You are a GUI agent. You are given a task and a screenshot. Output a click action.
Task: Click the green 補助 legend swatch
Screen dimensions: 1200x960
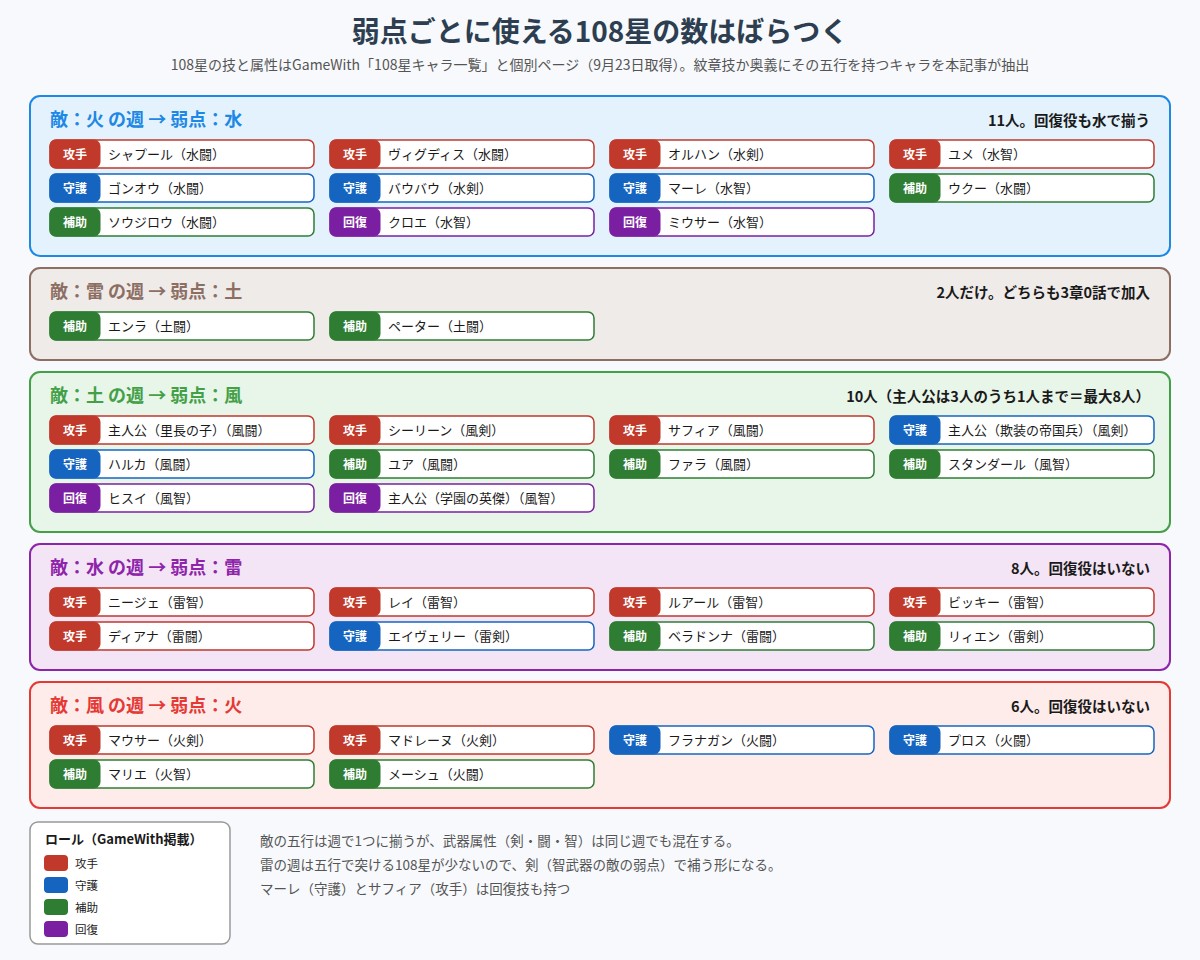56,907
